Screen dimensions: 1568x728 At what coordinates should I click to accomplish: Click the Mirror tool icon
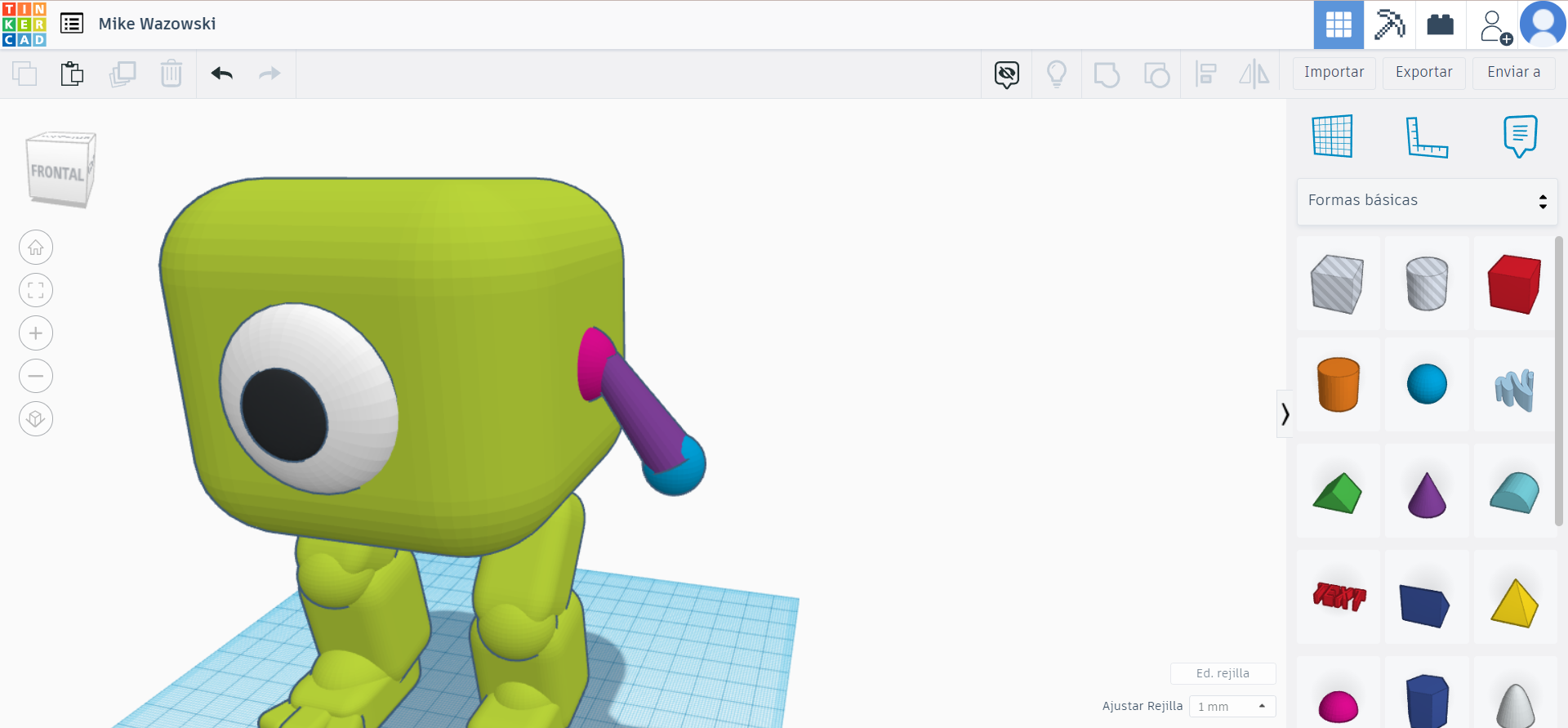pyautogui.click(x=1254, y=74)
